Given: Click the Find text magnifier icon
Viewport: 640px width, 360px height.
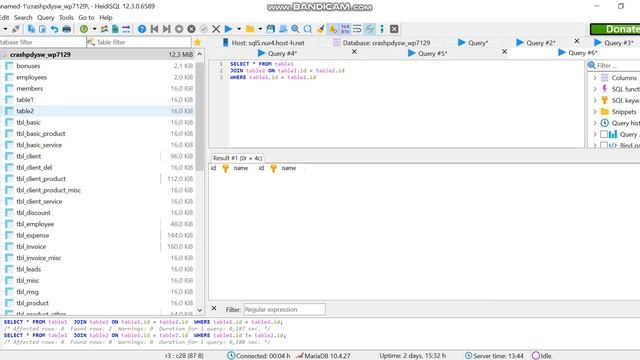Looking at the screenshot, I should point(295,29).
